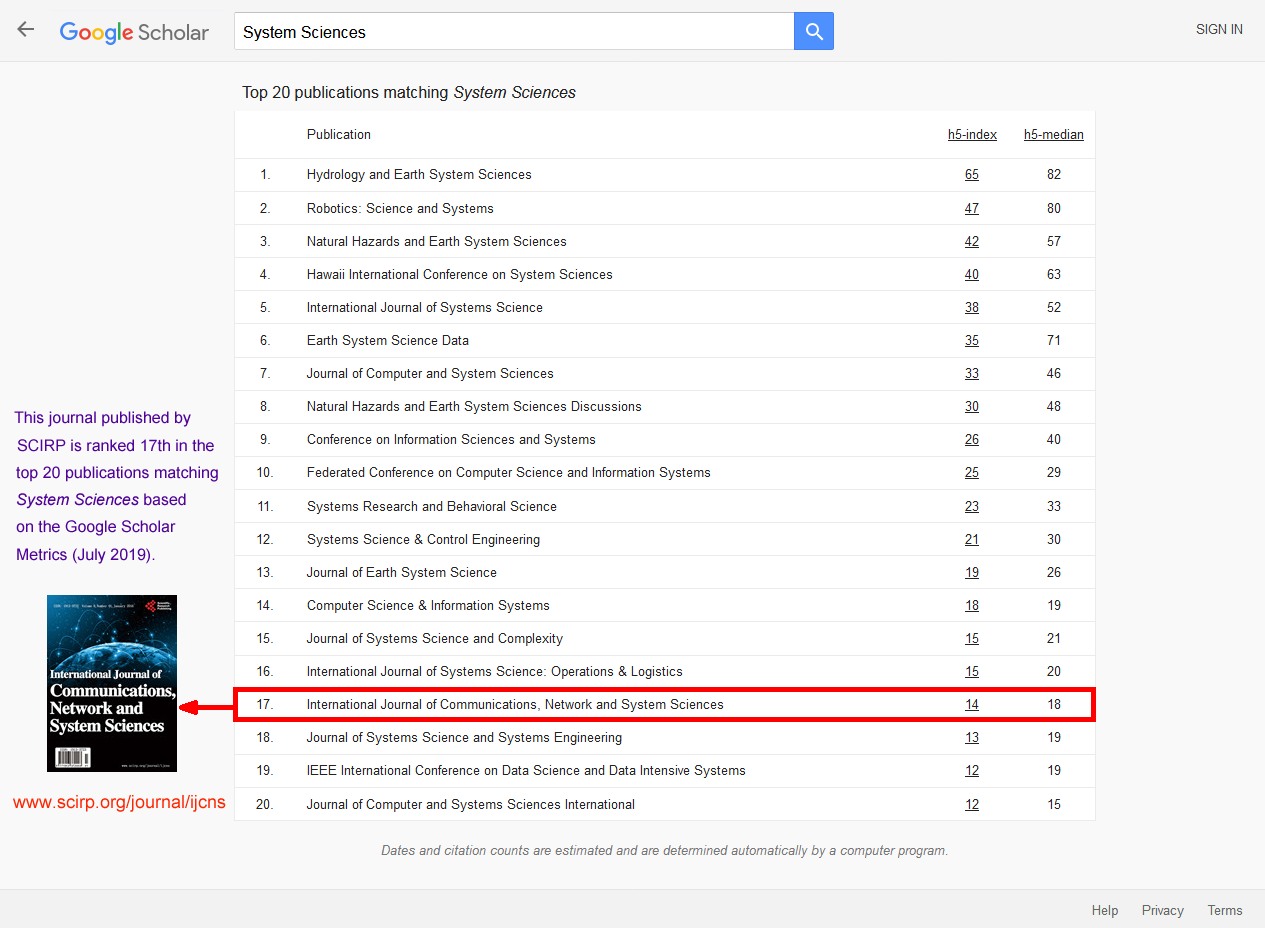The height and width of the screenshot is (928, 1265).
Task: Open h5-index 21 for Systems Science & Control Engineering
Action: [972, 540]
